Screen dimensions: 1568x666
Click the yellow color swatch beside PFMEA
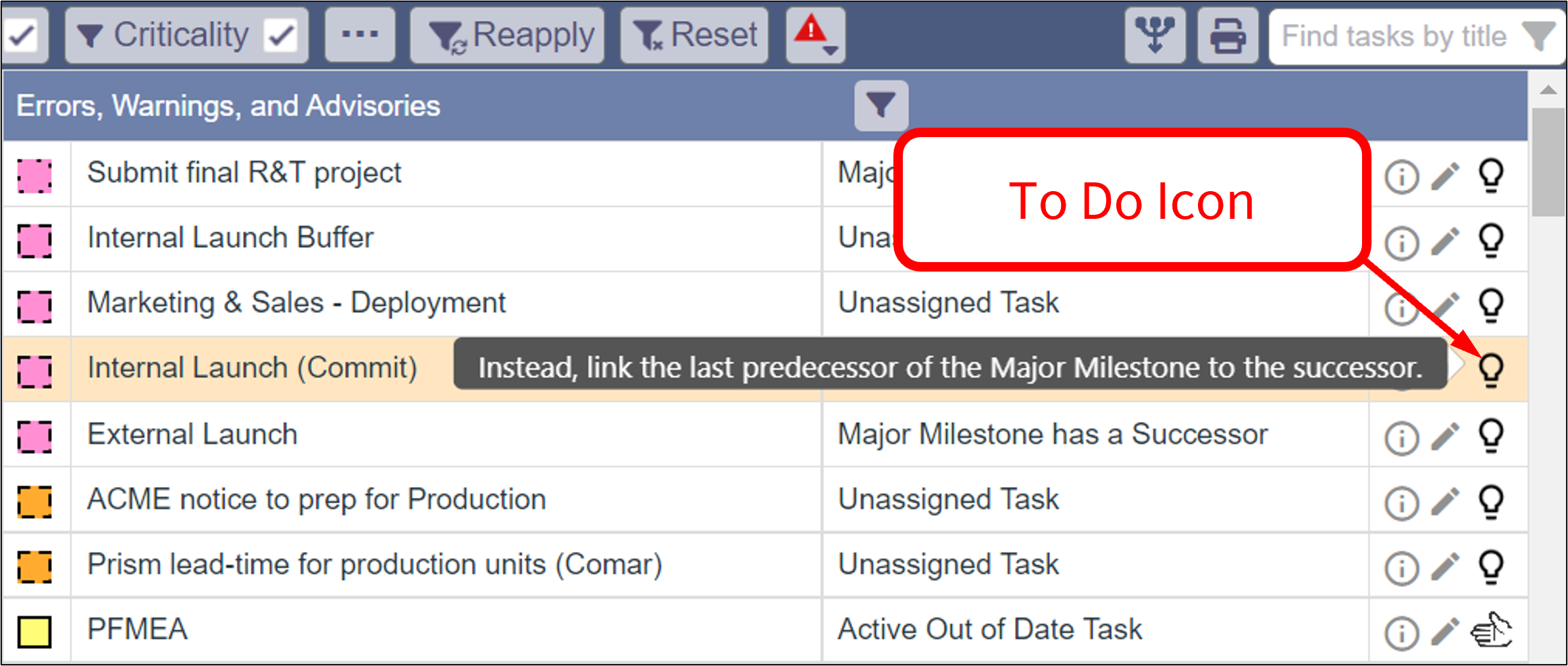coord(34,631)
